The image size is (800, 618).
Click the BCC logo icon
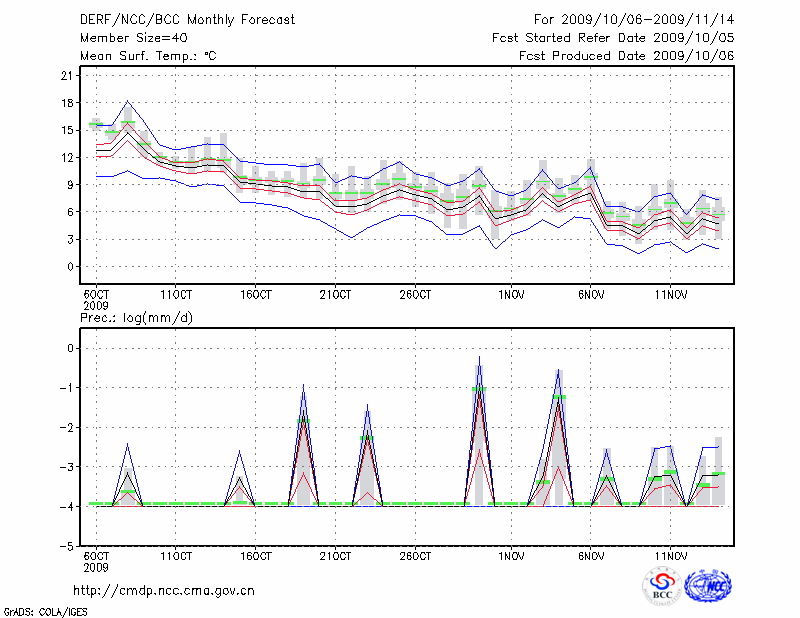coord(662,586)
